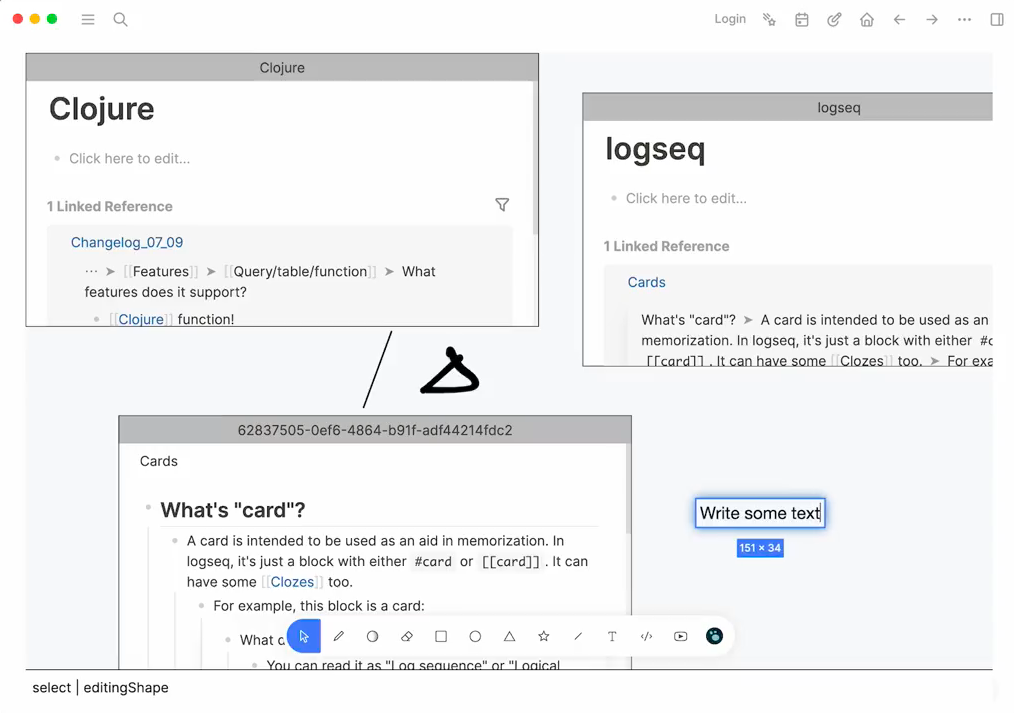
Task: Choose the Select arrow tool
Action: (x=304, y=636)
